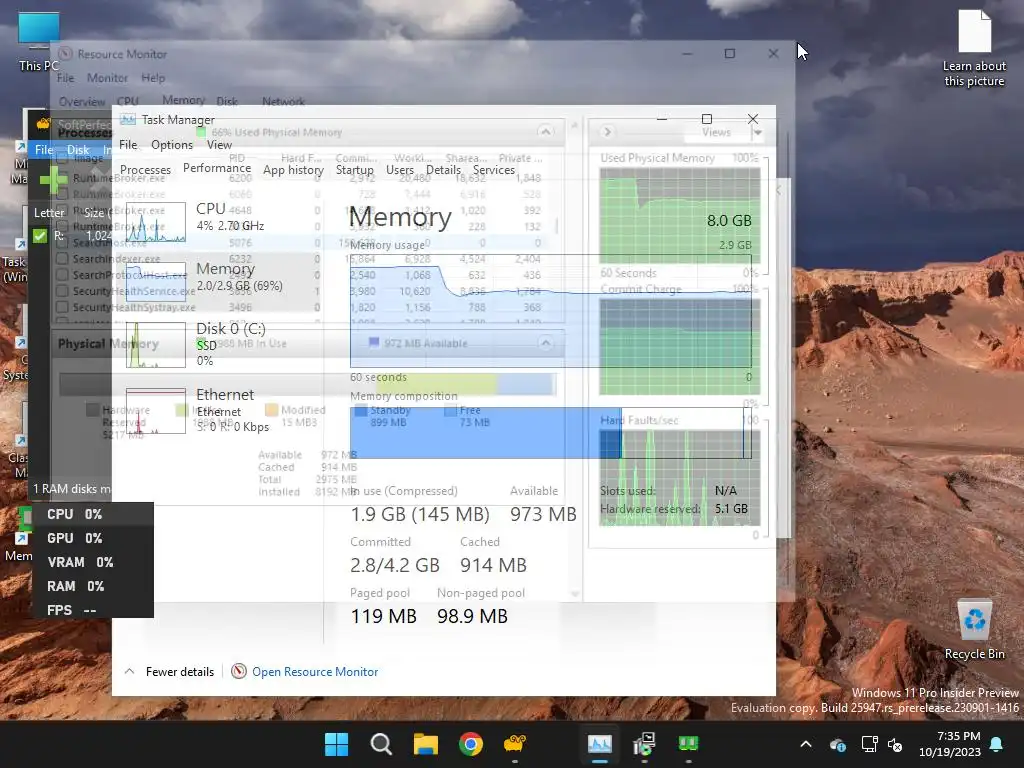Click the GPU 0% overlay reading

[x=74, y=538]
